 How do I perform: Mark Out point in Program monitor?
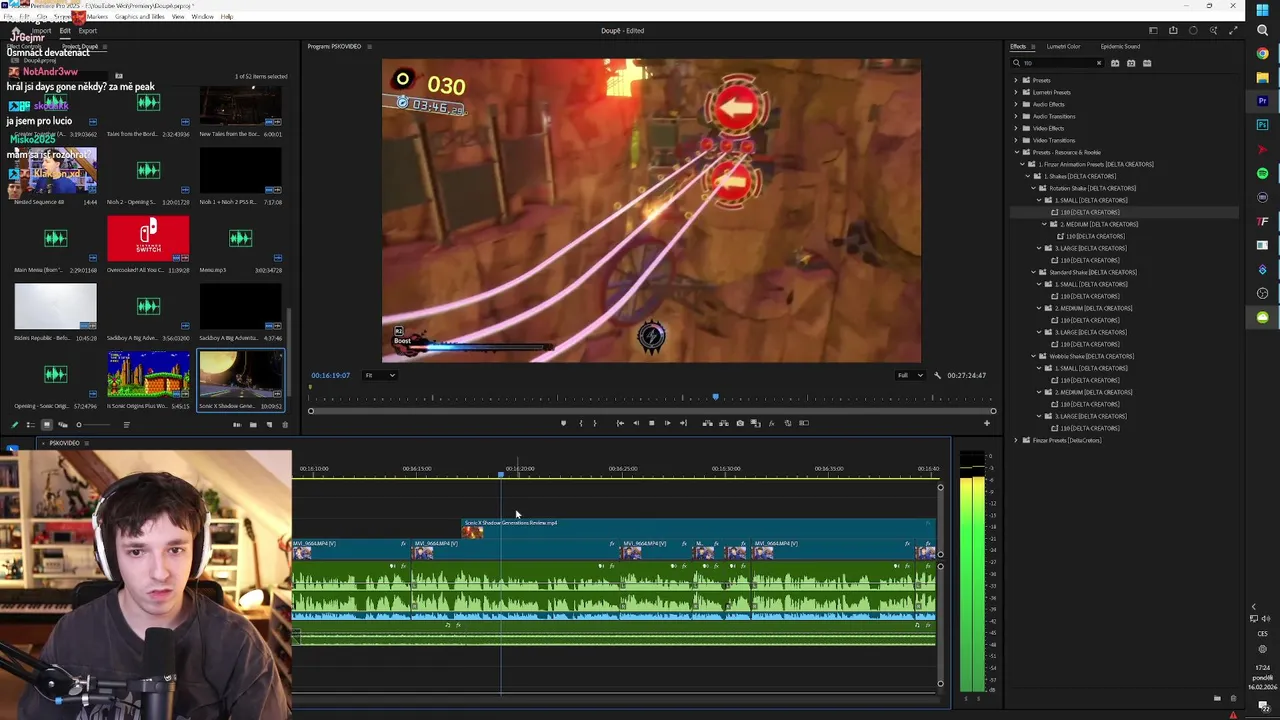(x=594, y=423)
